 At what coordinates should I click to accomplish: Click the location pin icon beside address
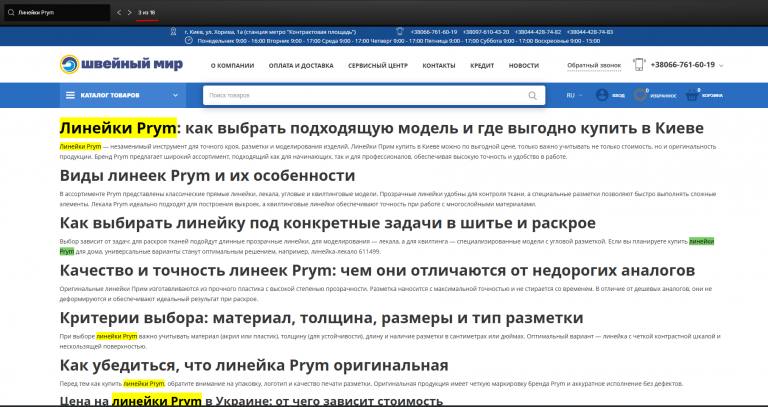click(173, 31)
